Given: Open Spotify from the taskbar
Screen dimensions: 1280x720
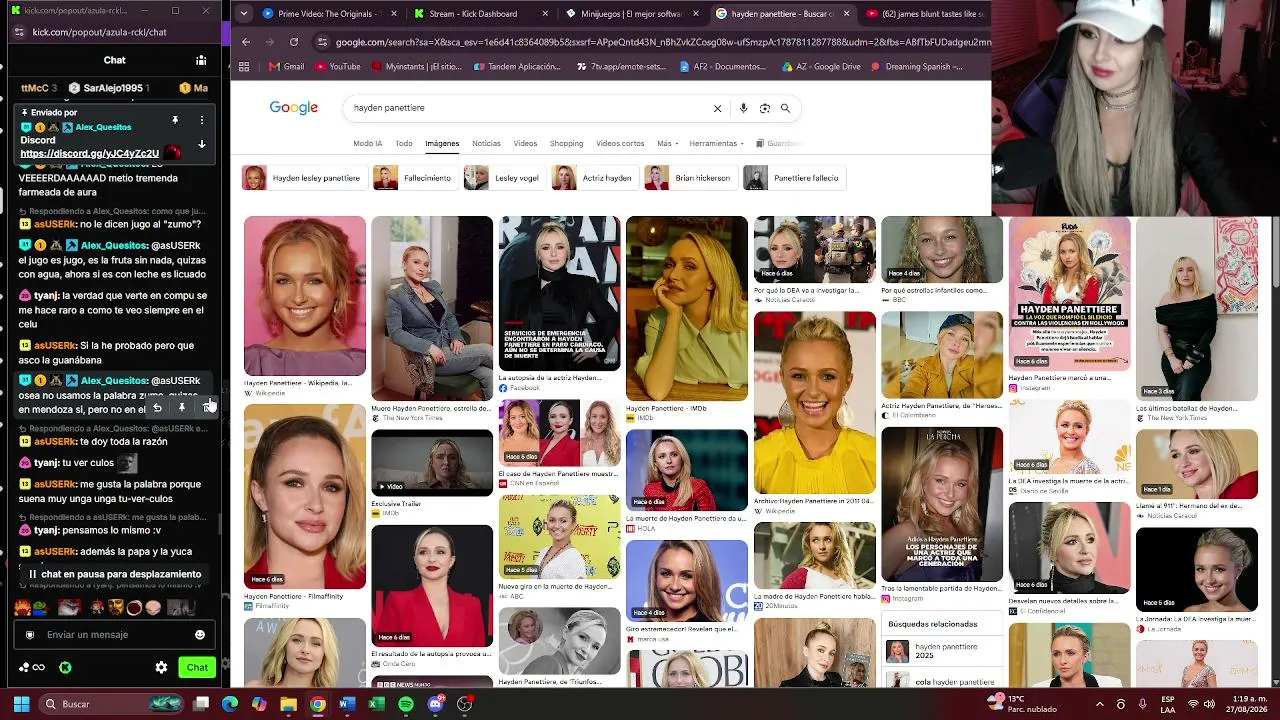Looking at the screenshot, I should [x=405, y=704].
